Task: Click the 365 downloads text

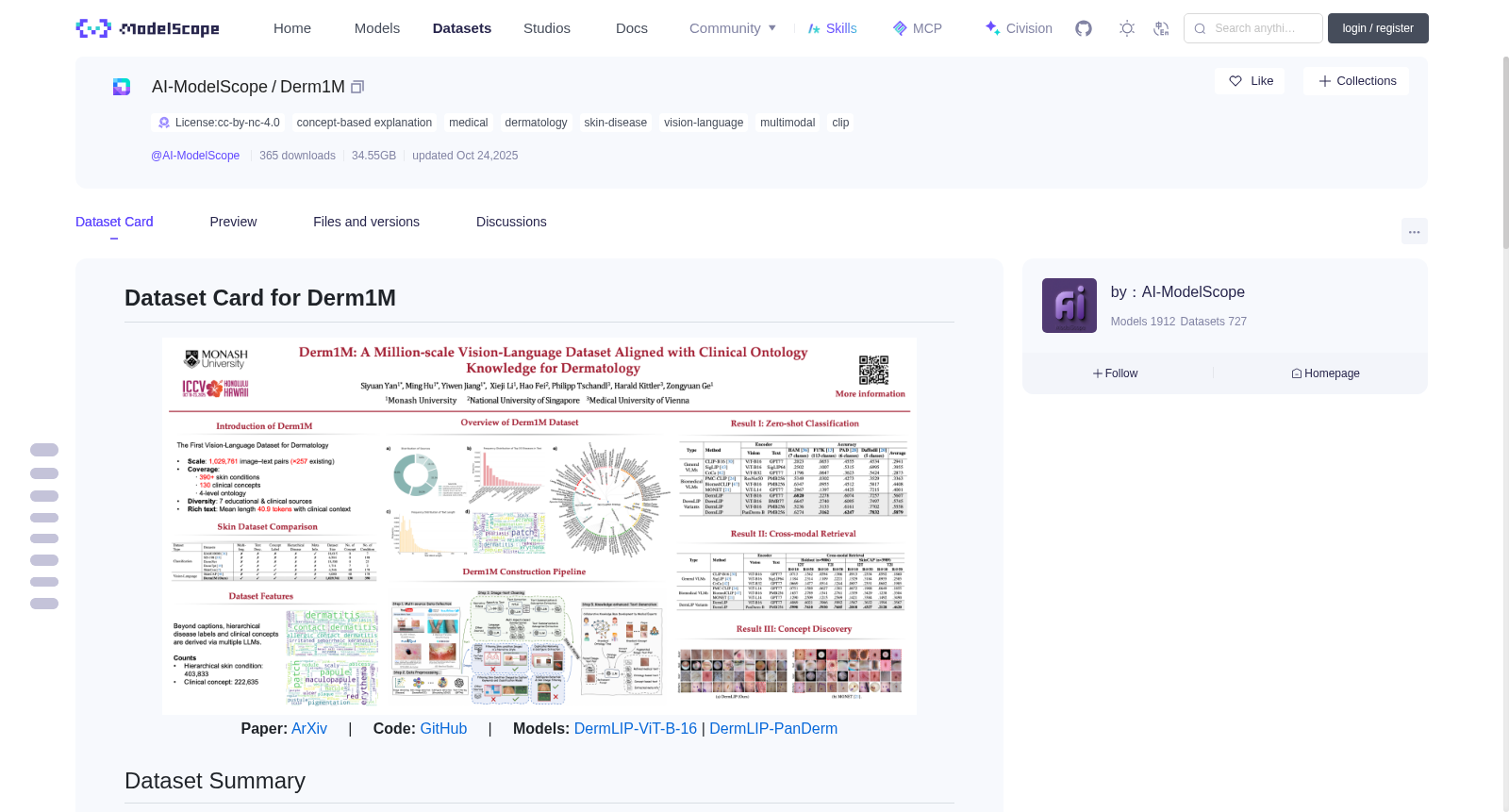Action: click(x=297, y=156)
